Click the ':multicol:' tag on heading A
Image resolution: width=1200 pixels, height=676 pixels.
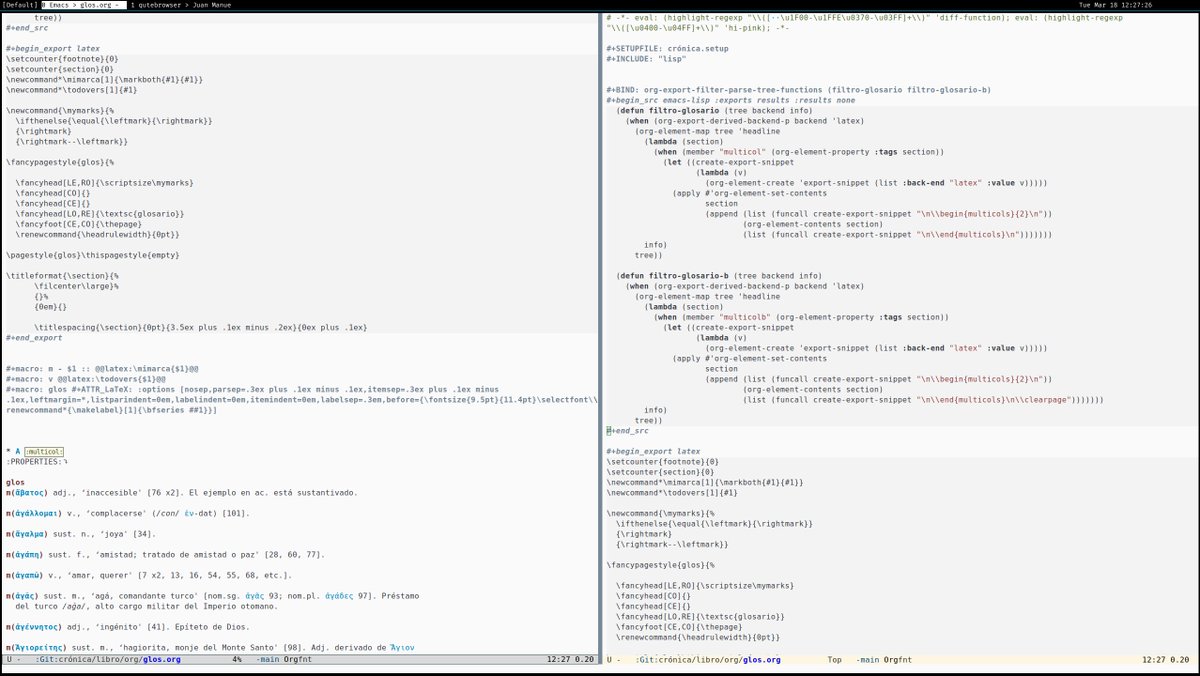point(45,451)
